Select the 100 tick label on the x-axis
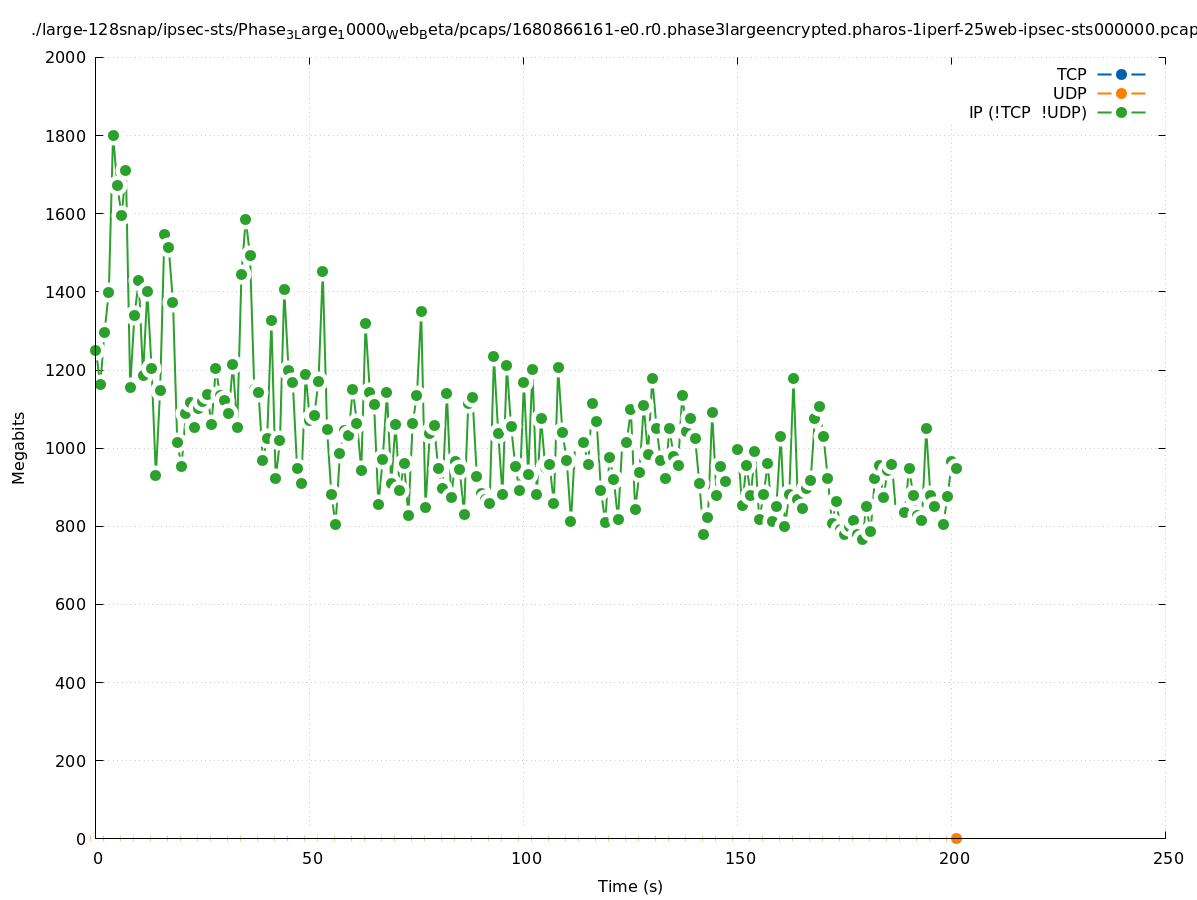This screenshot has height=900, width=1197. point(525,858)
